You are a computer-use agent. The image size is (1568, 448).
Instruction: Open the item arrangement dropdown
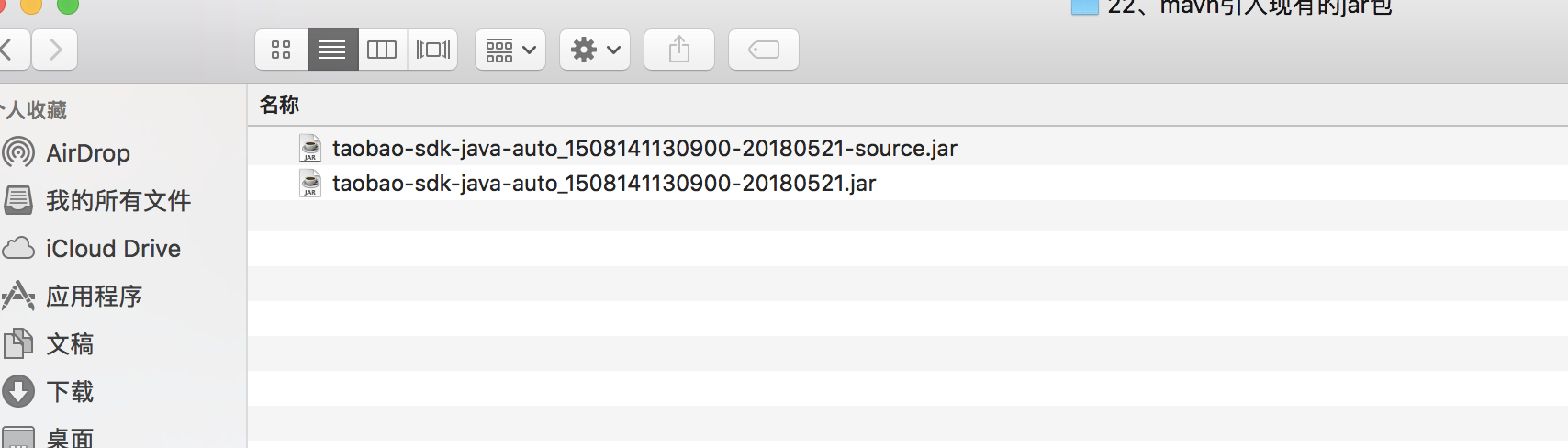pyautogui.click(x=510, y=50)
